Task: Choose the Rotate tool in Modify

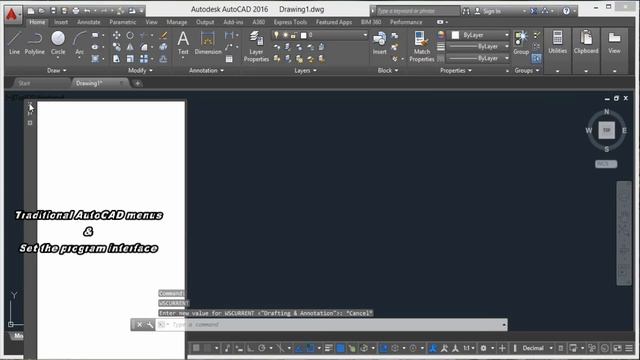Action: (130, 36)
